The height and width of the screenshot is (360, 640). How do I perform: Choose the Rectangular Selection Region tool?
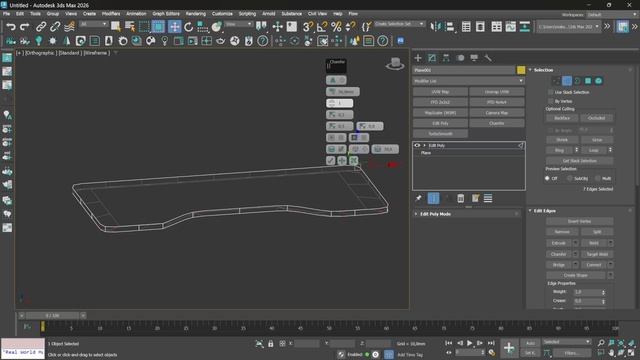click(144, 27)
